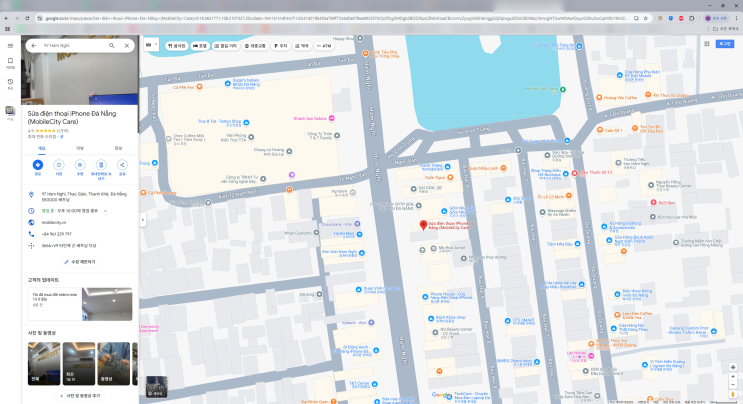Open the browser extensions puzzle icon
Image resolution: width=743 pixels, height=404 pixels.
691,18
